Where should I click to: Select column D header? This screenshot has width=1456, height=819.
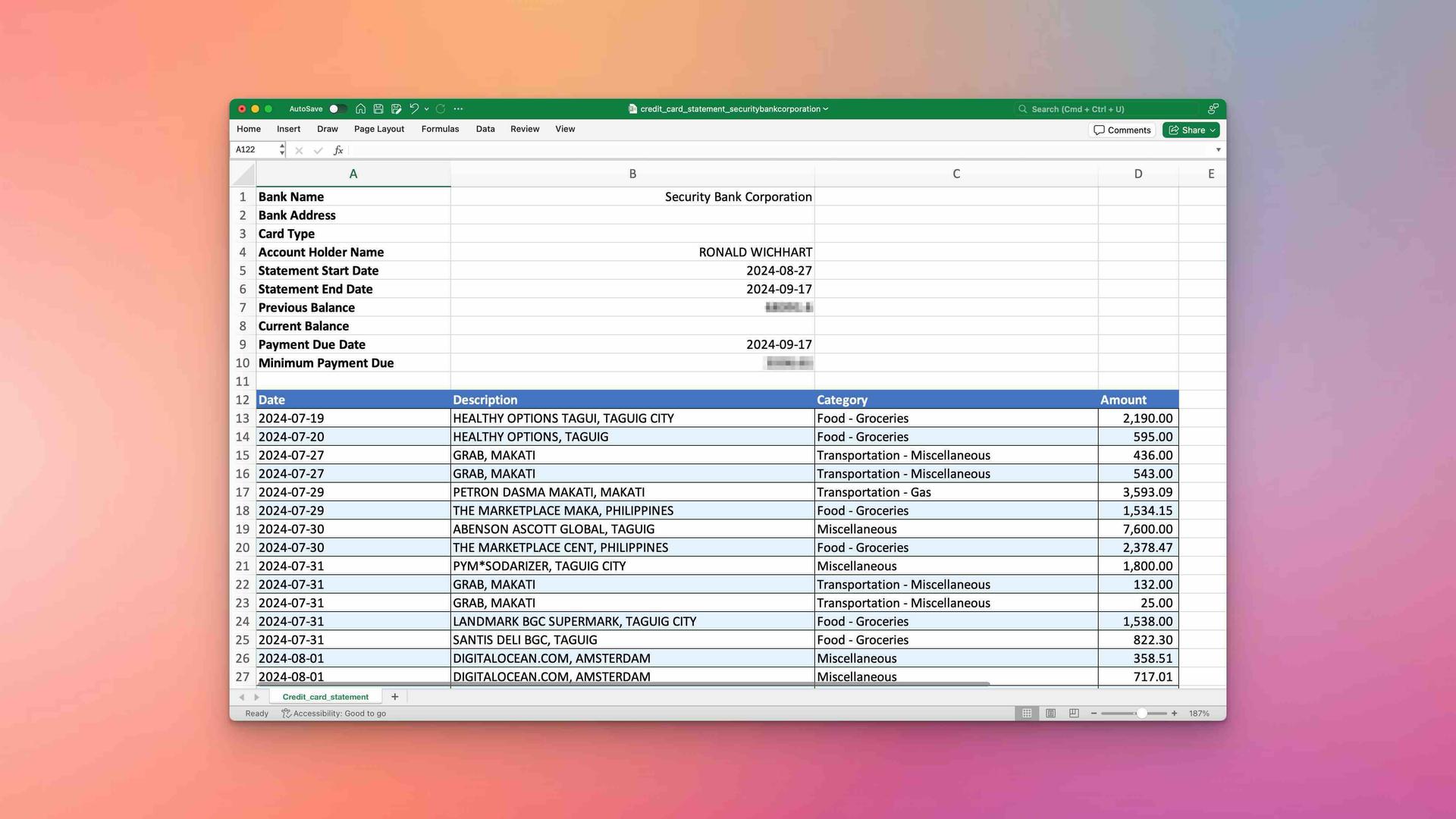pos(1138,174)
